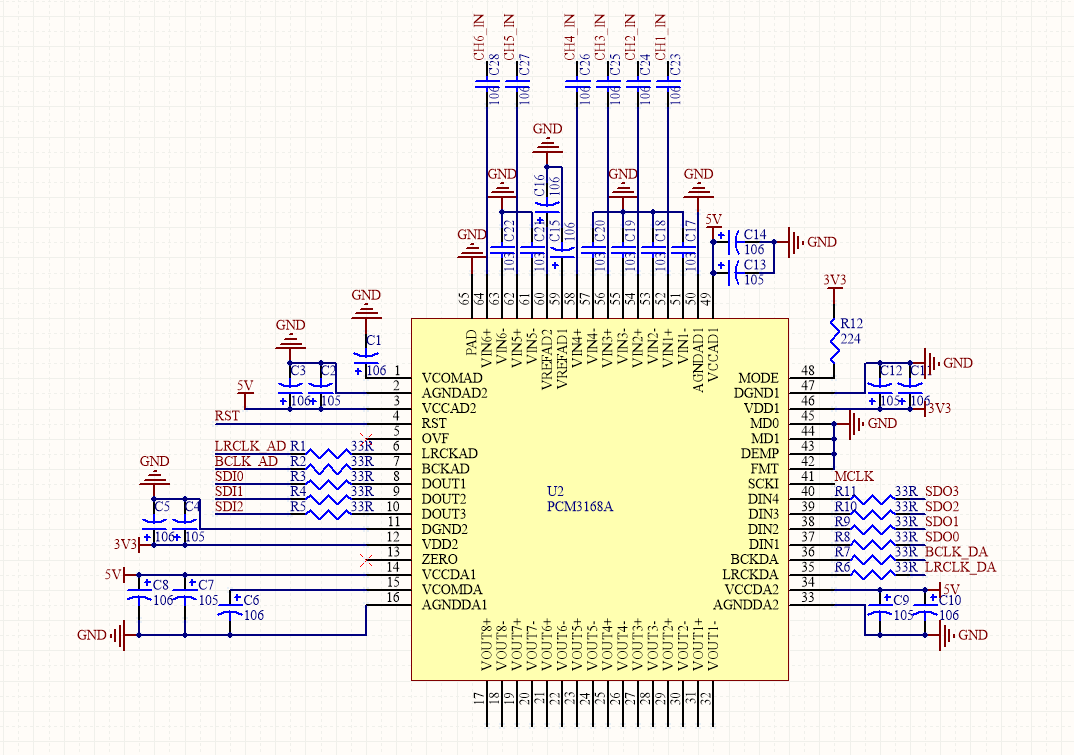Viewport: 1074px width, 755px height.
Task: Click the SCKI pin name
Action: click(x=763, y=484)
